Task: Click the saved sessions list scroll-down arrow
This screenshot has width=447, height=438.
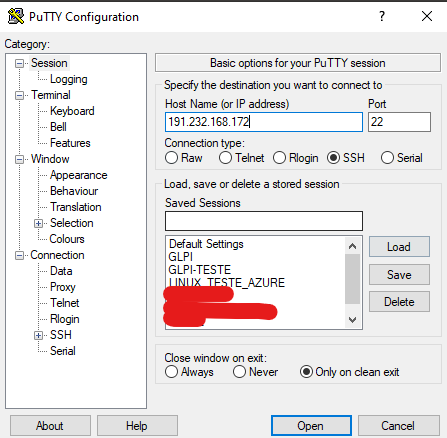Action: (352, 320)
